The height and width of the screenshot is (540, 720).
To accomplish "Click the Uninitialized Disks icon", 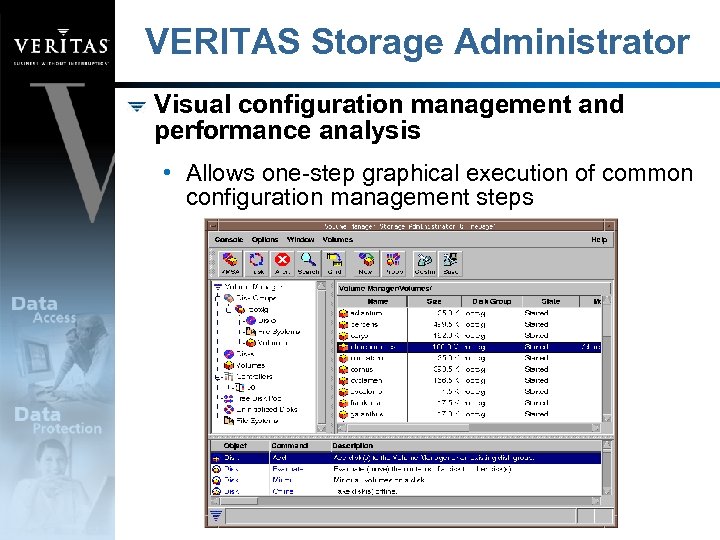I will [228, 410].
